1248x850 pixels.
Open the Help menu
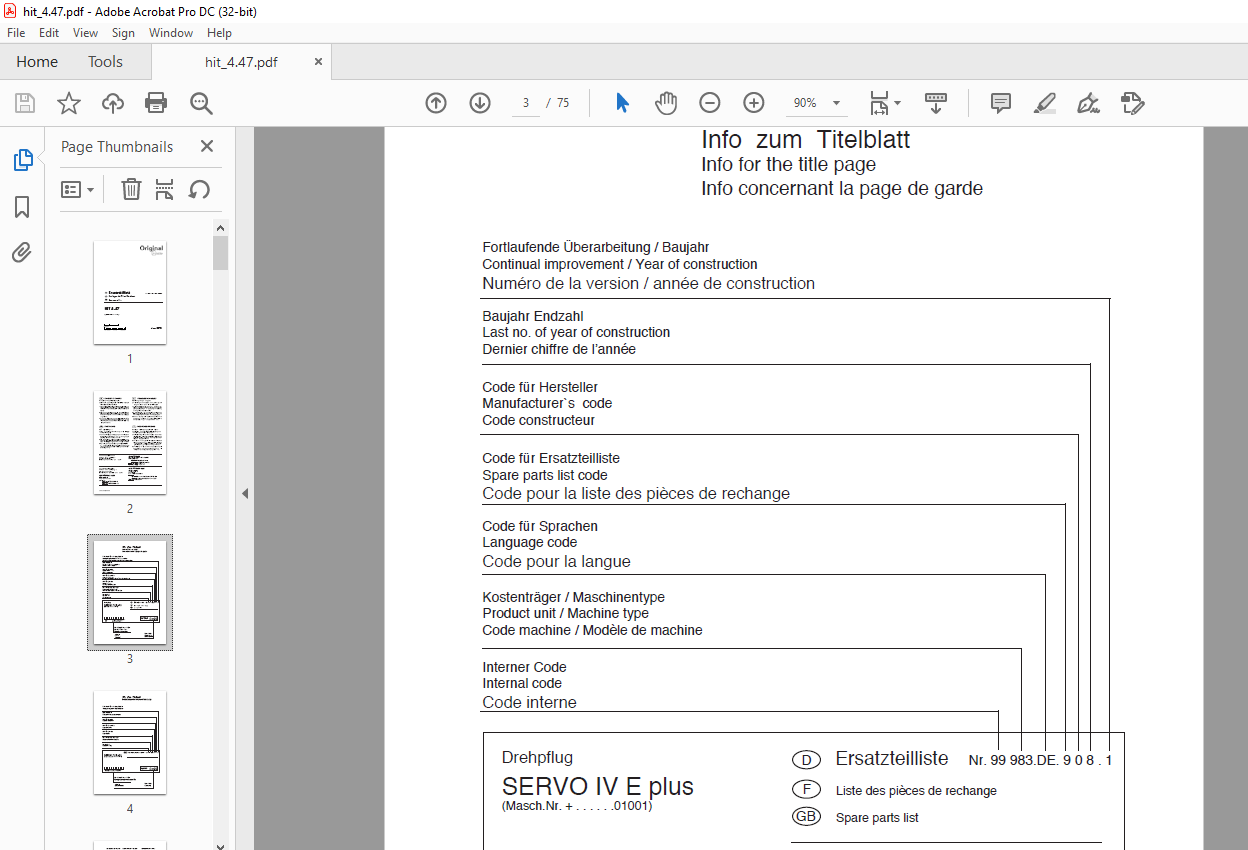pyautogui.click(x=219, y=33)
